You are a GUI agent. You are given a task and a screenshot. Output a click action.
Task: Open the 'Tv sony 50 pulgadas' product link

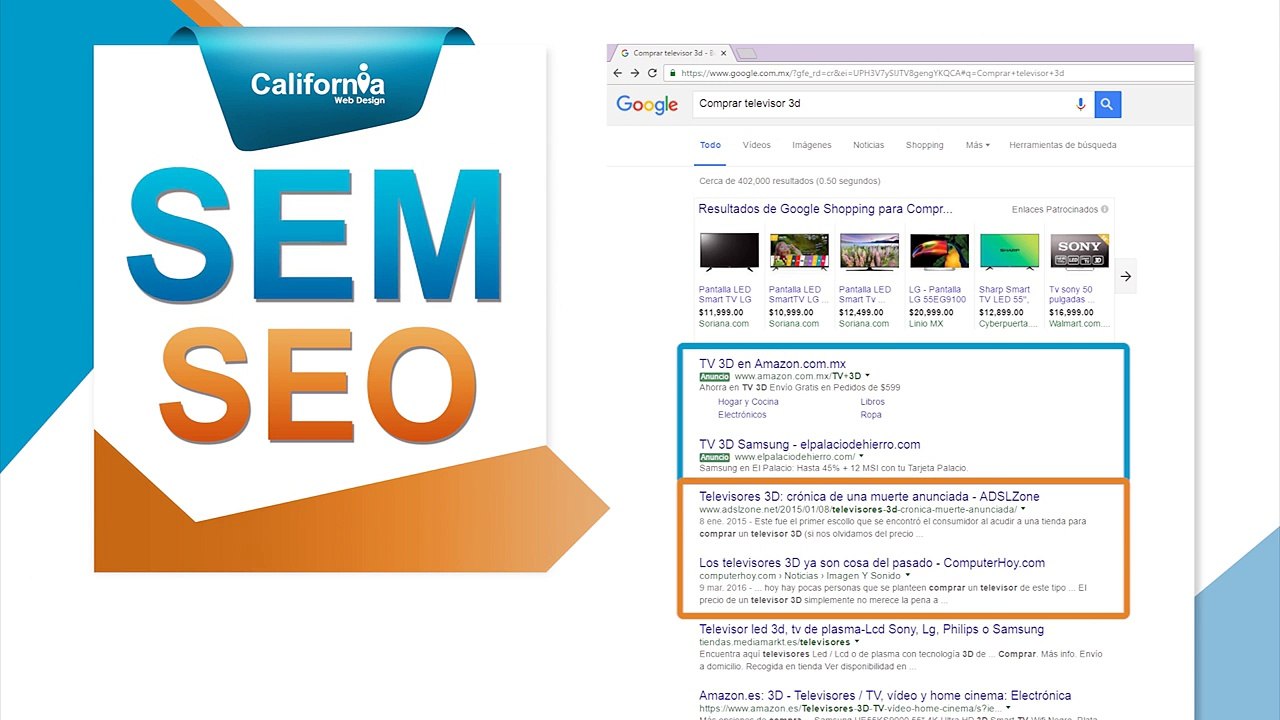(1071, 294)
